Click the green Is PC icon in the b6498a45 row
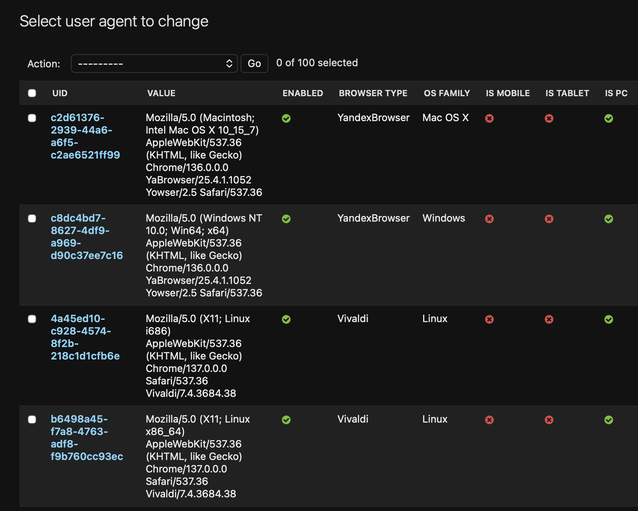638x511 pixels. pyautogui.click(x=608, y=420)
